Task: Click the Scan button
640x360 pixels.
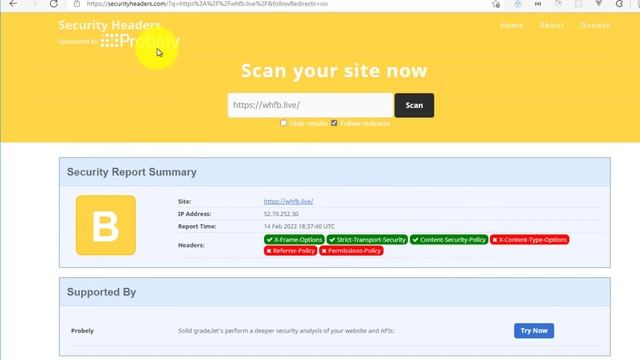Action: click(x=414, y=105)
